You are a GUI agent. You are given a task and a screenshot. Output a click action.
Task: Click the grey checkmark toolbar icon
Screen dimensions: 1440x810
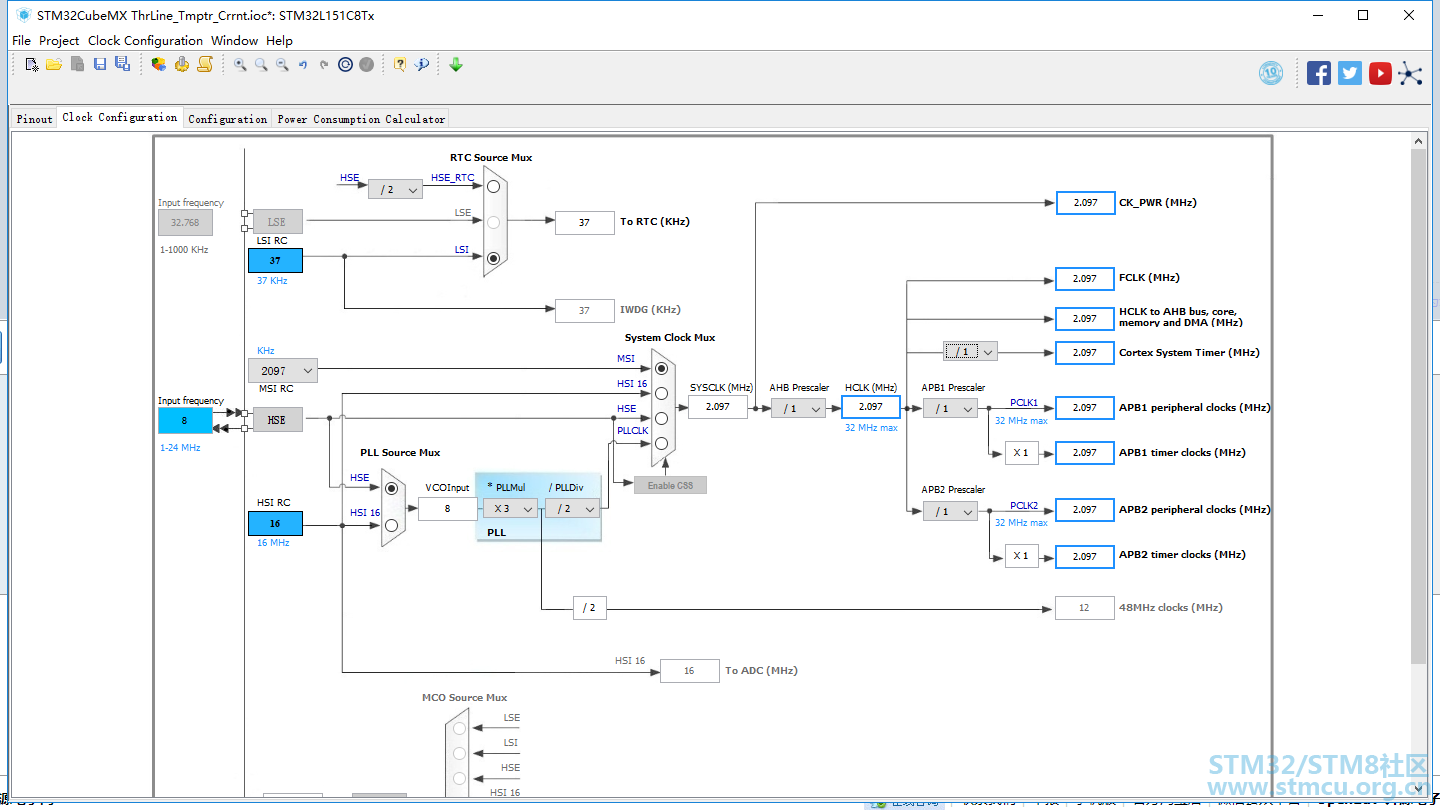pyautogui.click(x=367, y=65)
